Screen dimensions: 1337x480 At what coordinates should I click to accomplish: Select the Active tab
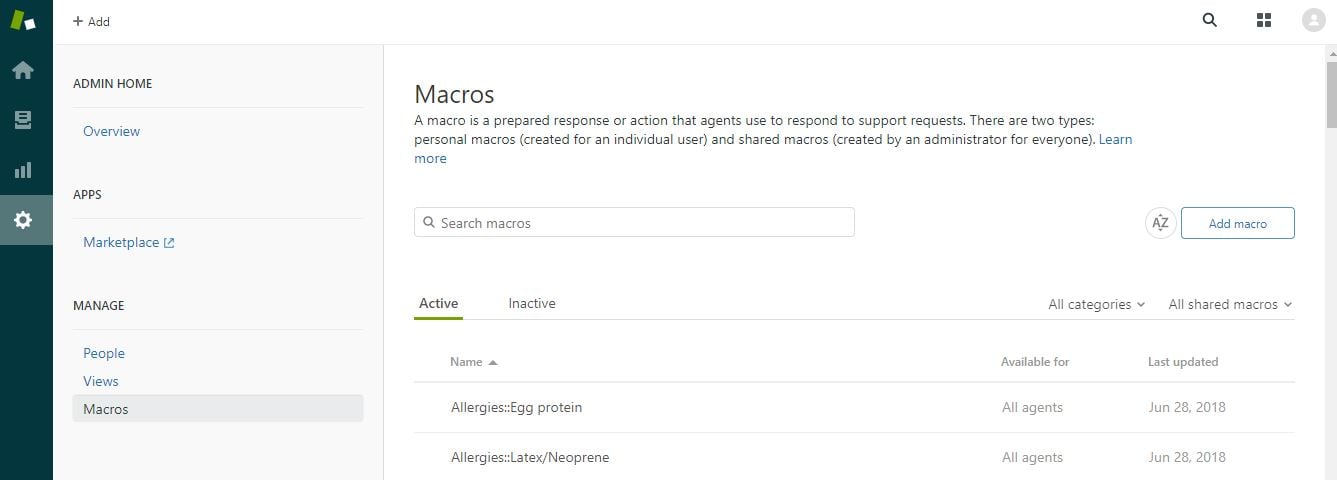pyautogui.click(x=438, y=303)
